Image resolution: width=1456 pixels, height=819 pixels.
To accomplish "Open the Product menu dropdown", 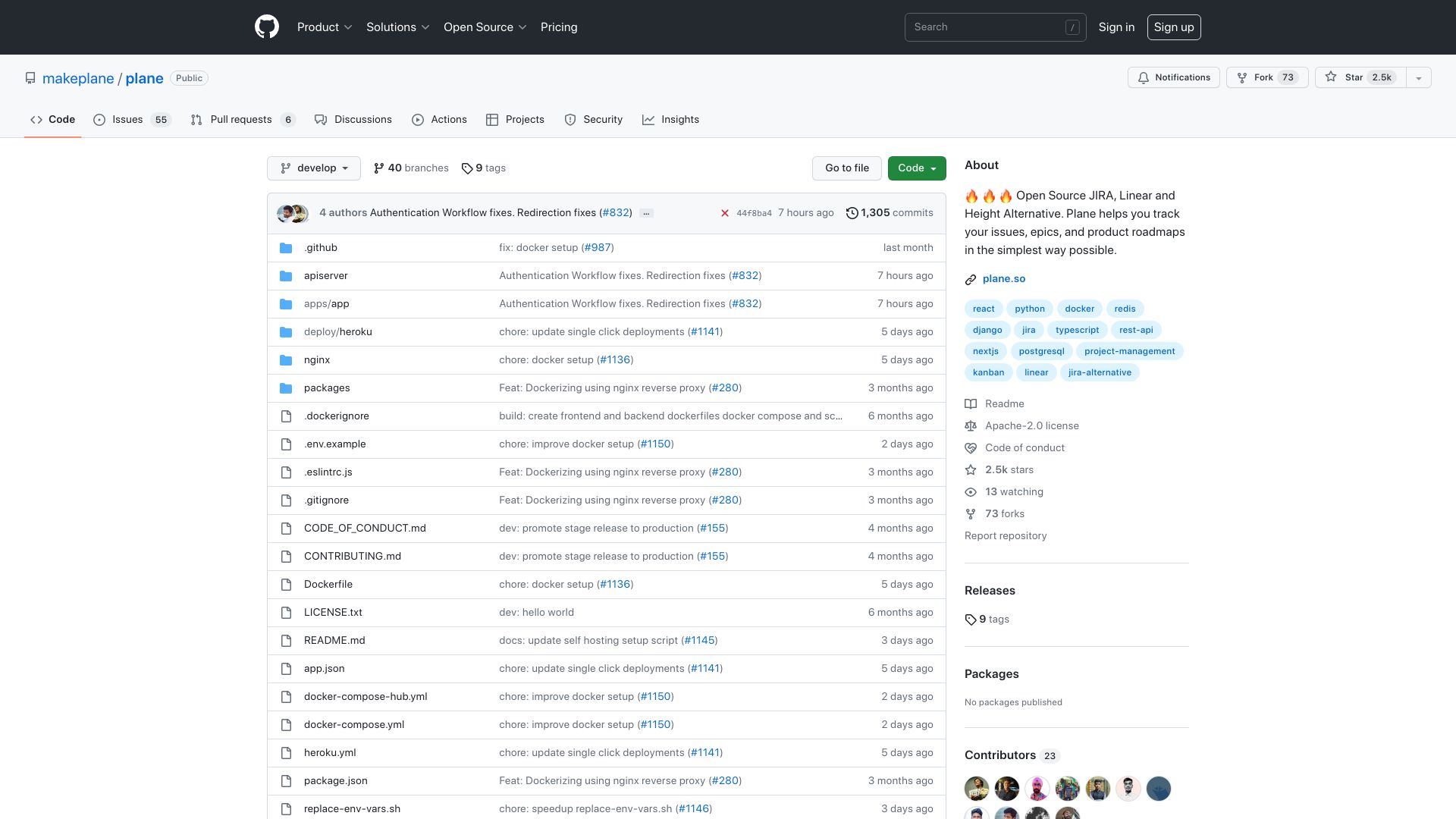I will coord(325,27).
